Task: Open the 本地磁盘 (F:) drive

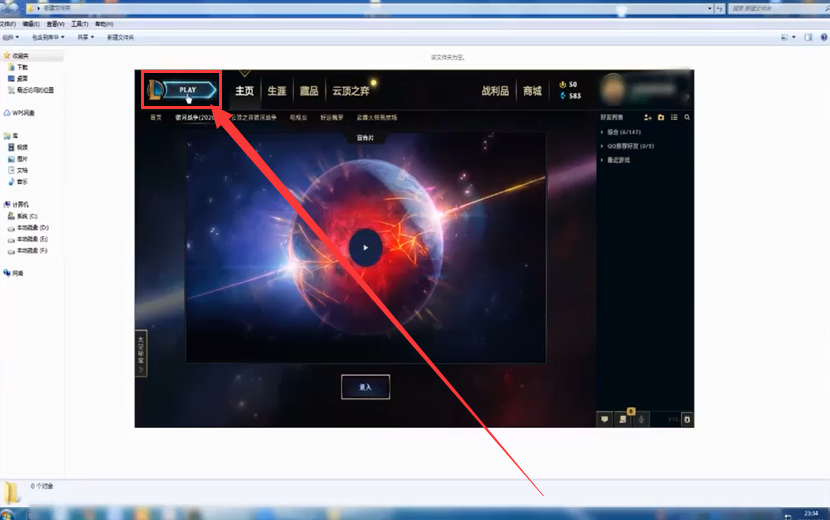Action: 33,251
